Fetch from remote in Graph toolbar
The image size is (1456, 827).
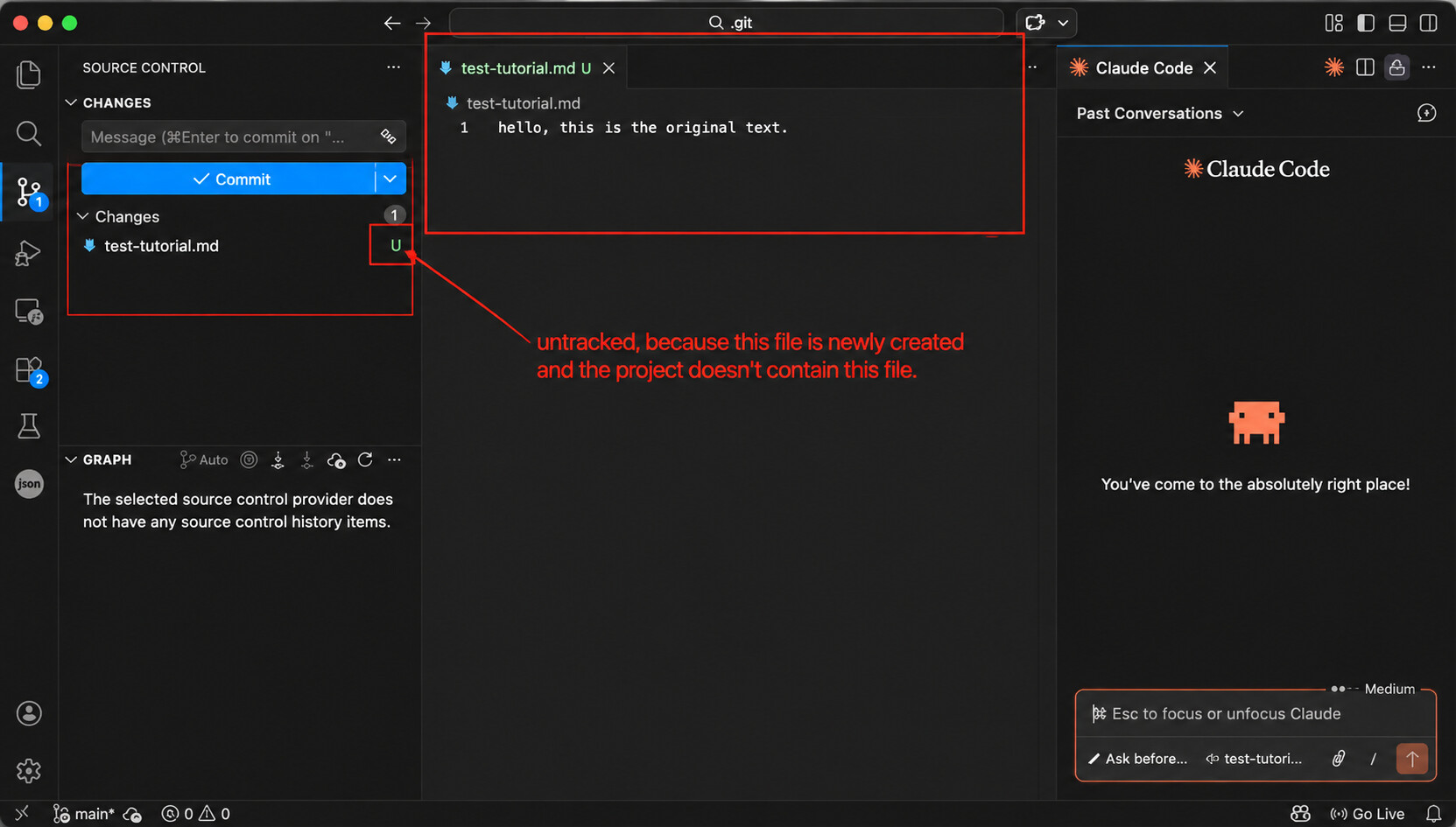point(278,459)
